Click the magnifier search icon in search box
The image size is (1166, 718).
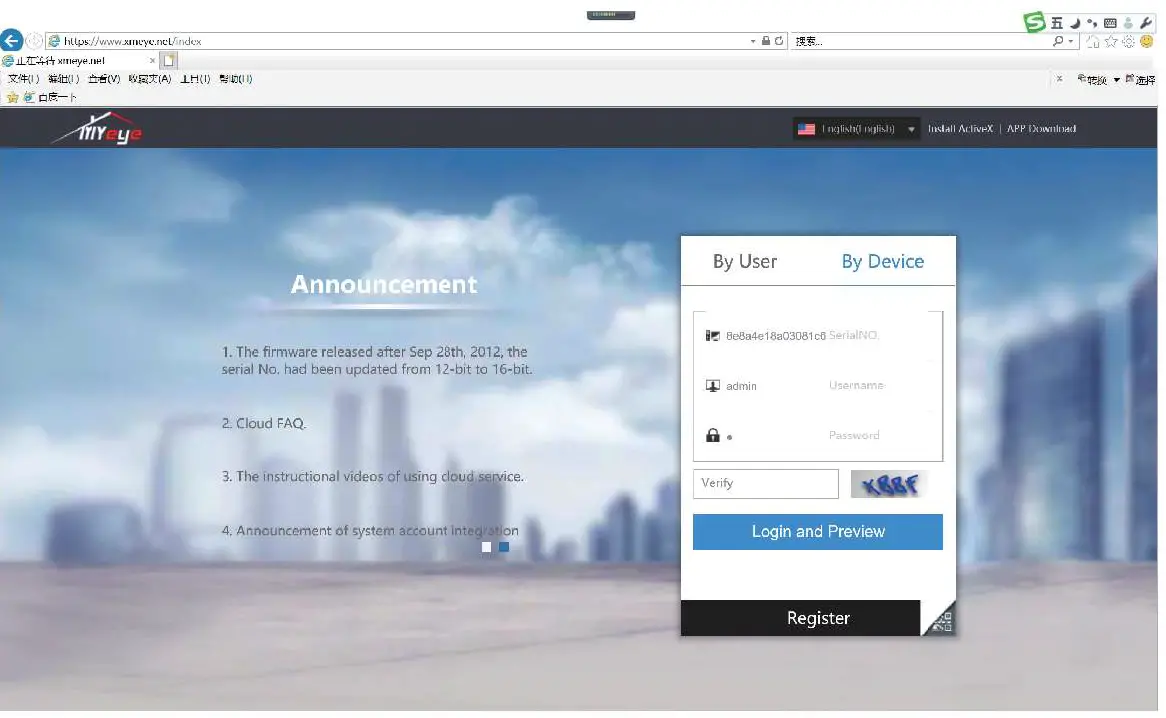pos(1057,41)
